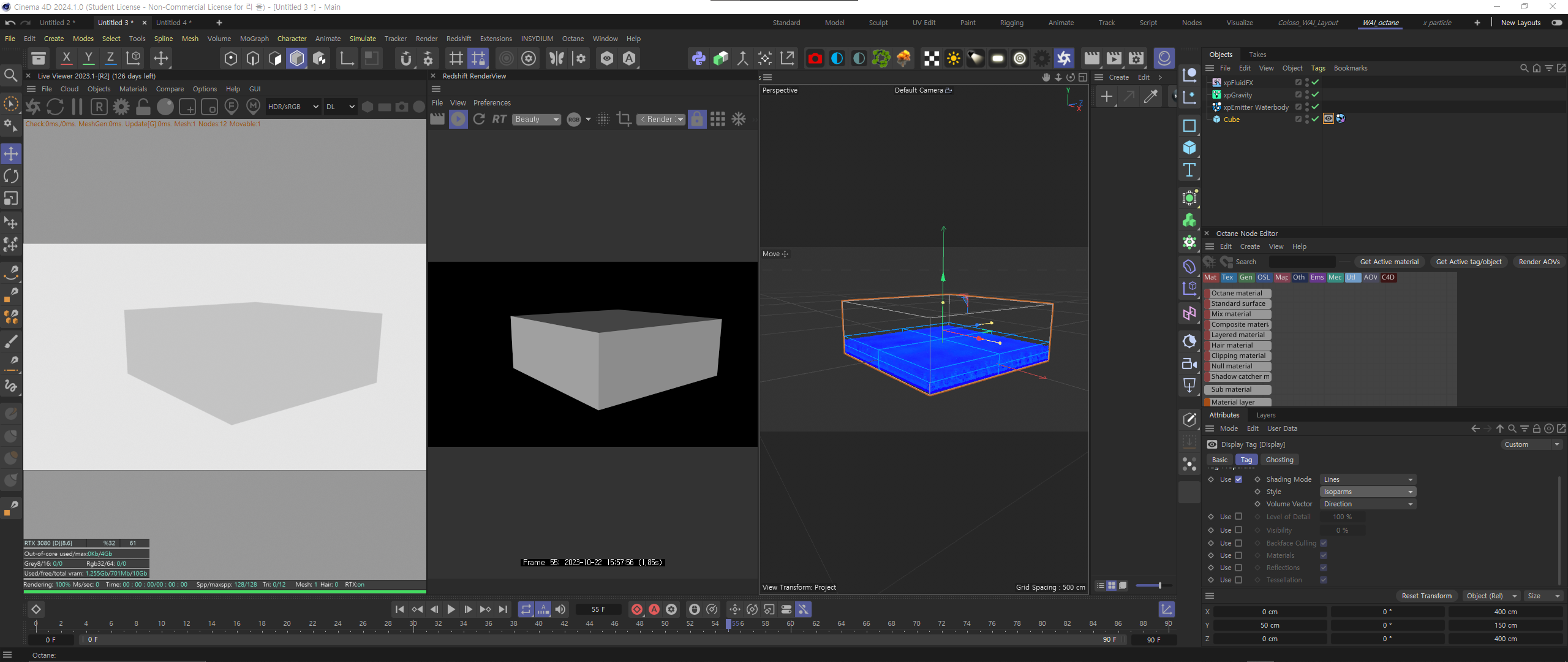Open Render camera dropdown in RenderView
The height and width of the screenshot is (662, 1568).
[x=661, y=120]
